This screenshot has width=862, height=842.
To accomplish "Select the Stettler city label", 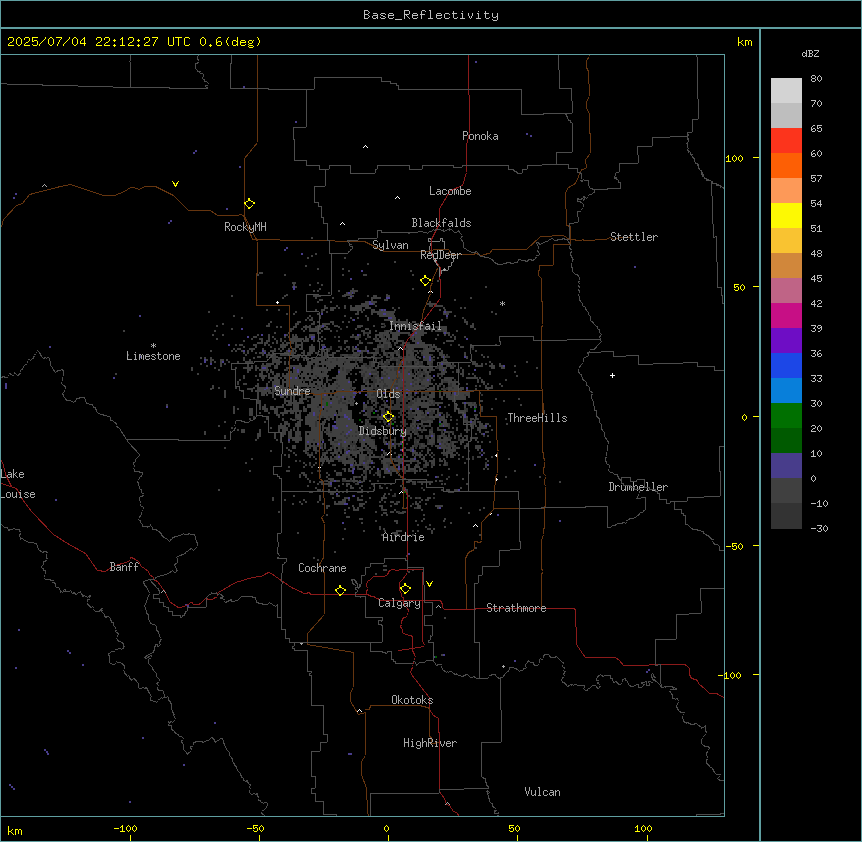I will (x=634, y=237).
